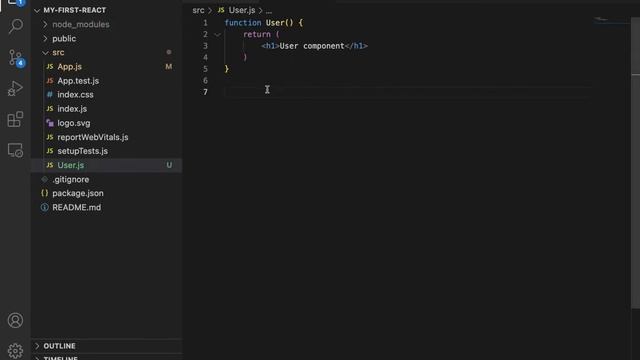Open the Manage gear icon
This screenshot has width=640, height=360.
15,351
